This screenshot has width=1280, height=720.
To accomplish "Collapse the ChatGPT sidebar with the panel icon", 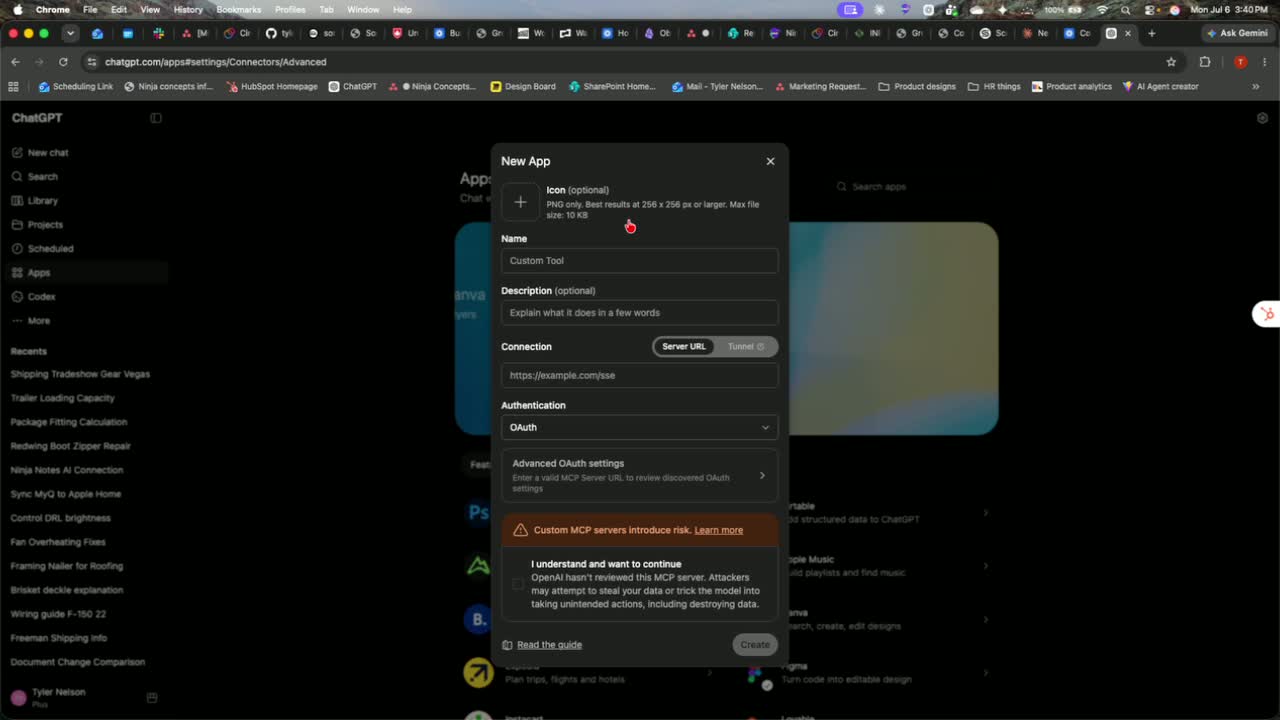I will (x=156, y=118).
